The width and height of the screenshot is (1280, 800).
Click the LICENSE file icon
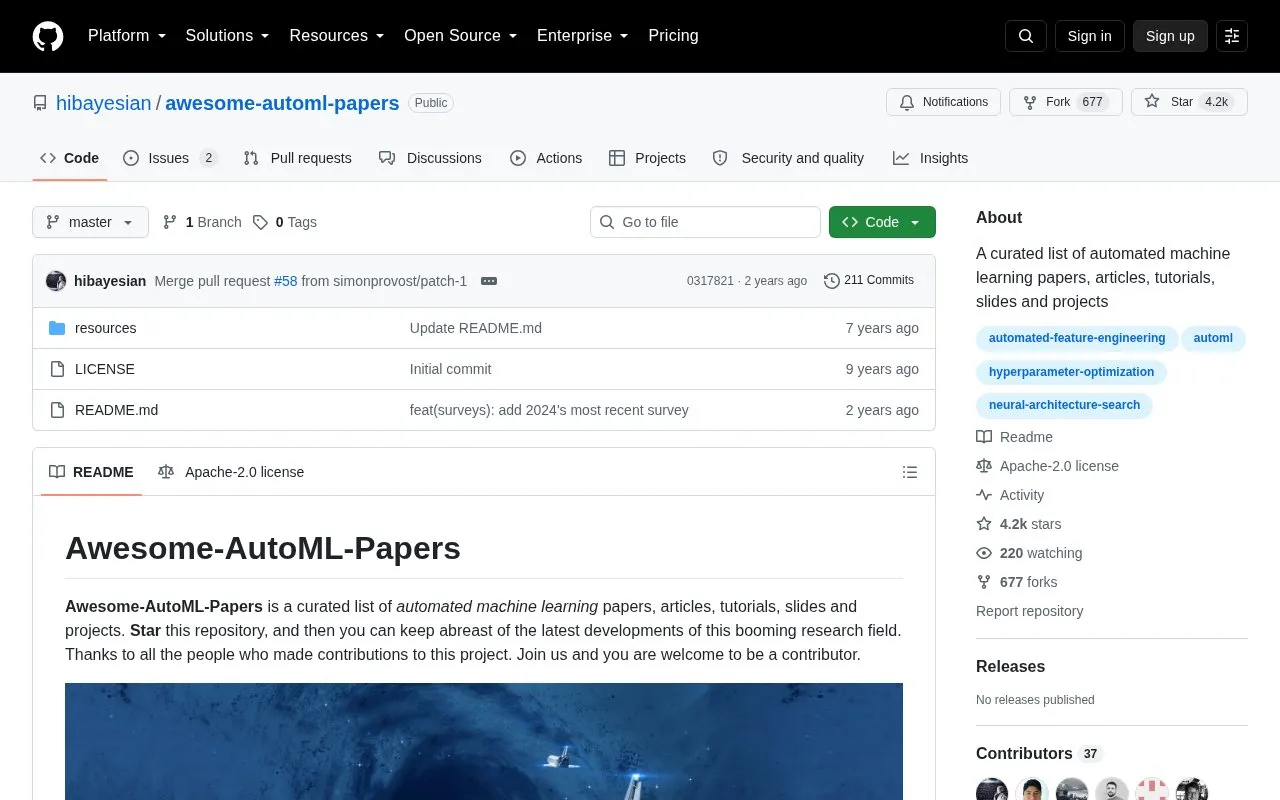pos(57,369)
